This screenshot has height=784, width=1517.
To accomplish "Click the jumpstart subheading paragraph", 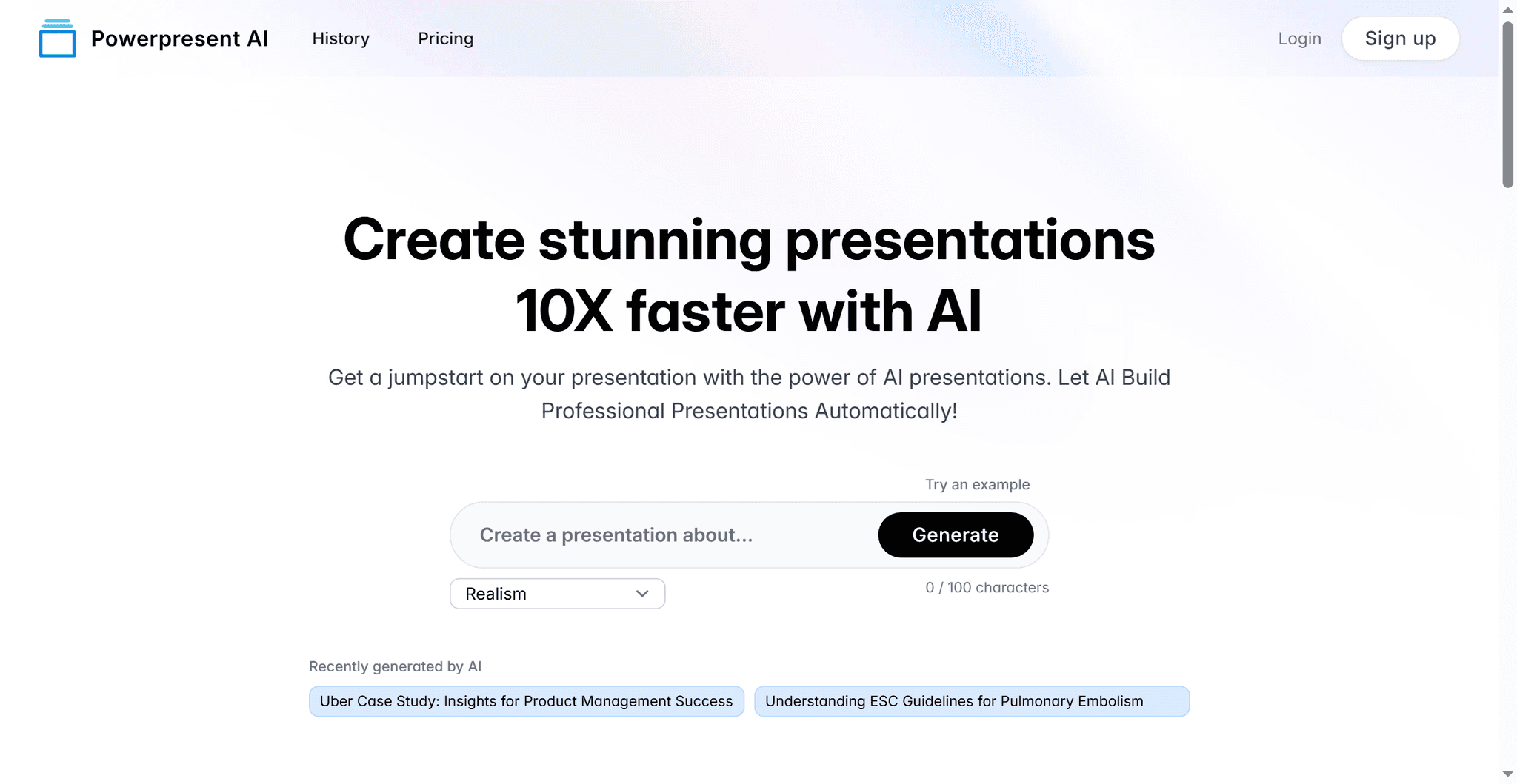I will pyautogui.click(x=749, y=394).
